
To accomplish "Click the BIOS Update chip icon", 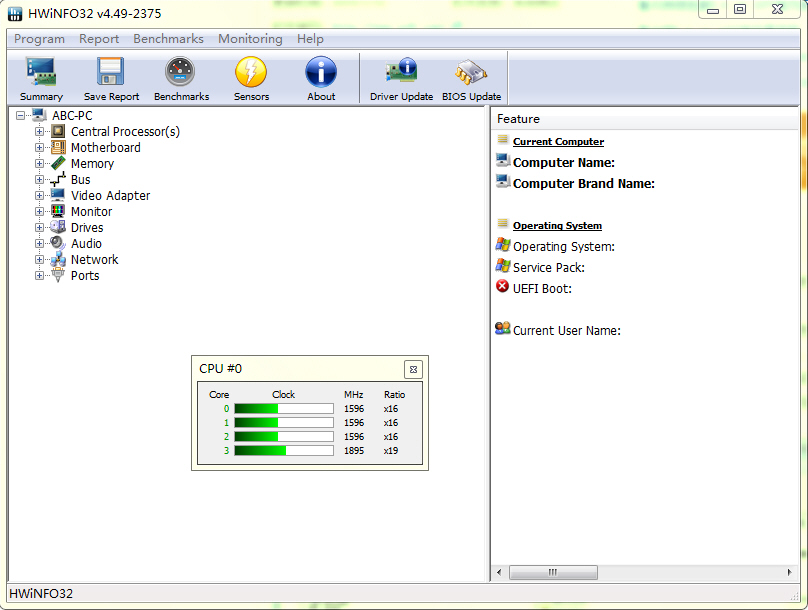I will 471,72.
